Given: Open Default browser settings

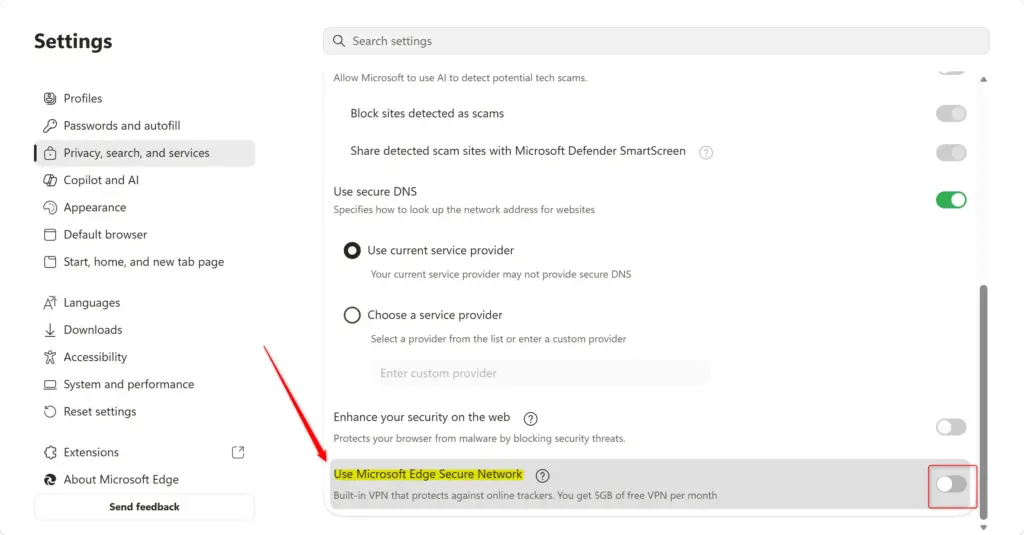Looking at the screenshot, I should coord(144,235).
